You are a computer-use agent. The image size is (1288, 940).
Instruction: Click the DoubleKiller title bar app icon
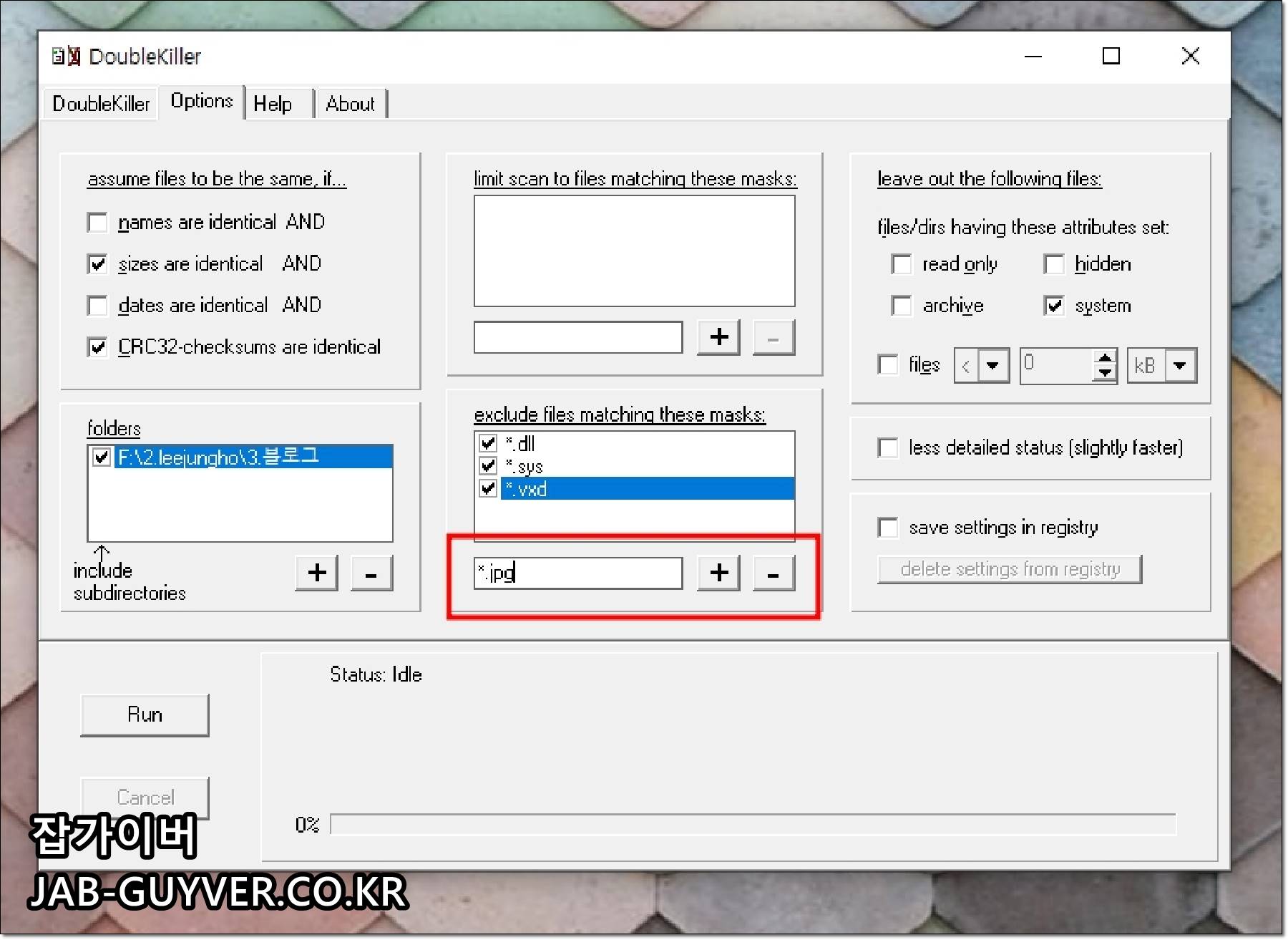point(66,56)
